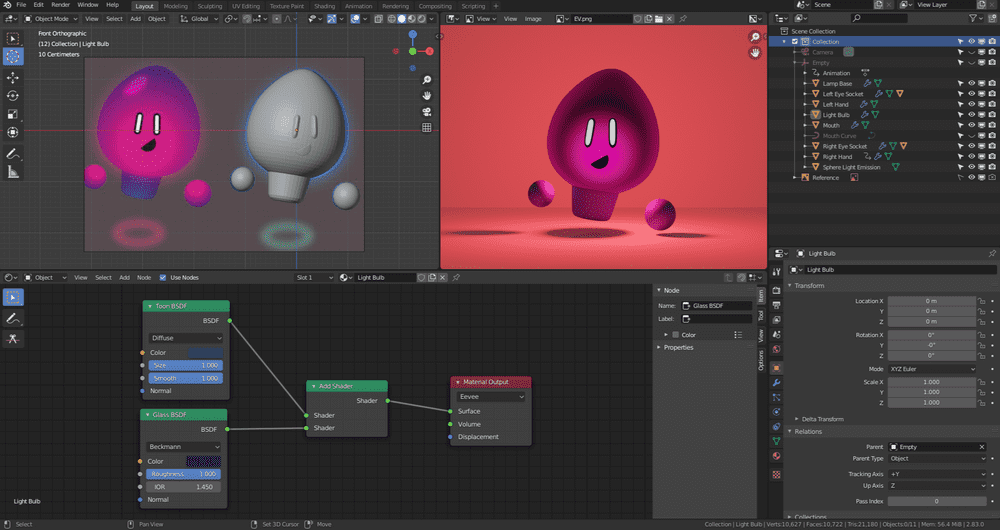This screenshot has height=530, width=1000.
Task: Open the Output properties tab
Action: 776,305
